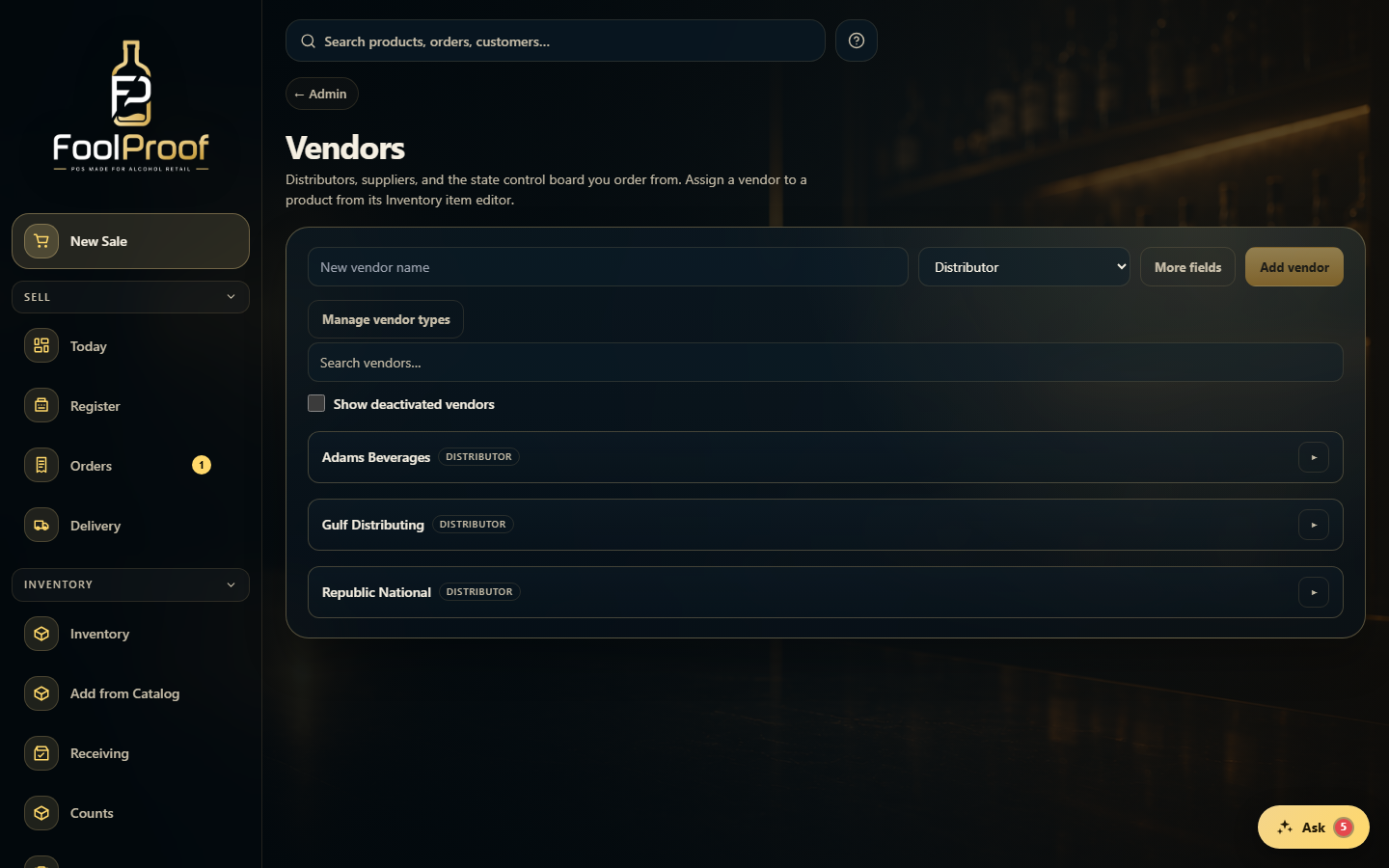Click the Receiving icon
The image size is (1389, 868).
[x=41, y=753]
